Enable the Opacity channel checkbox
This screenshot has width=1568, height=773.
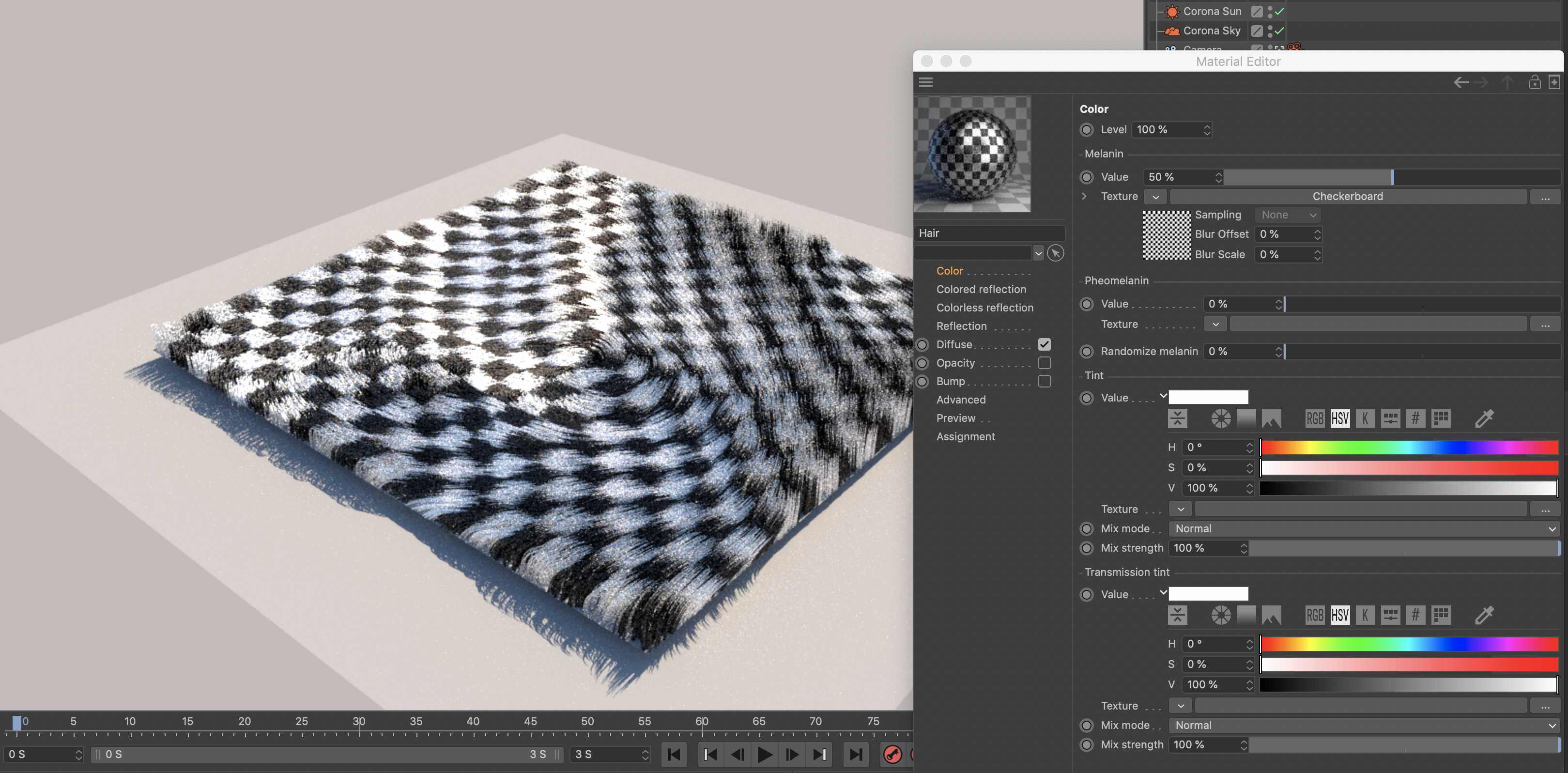pos(1044,363)
